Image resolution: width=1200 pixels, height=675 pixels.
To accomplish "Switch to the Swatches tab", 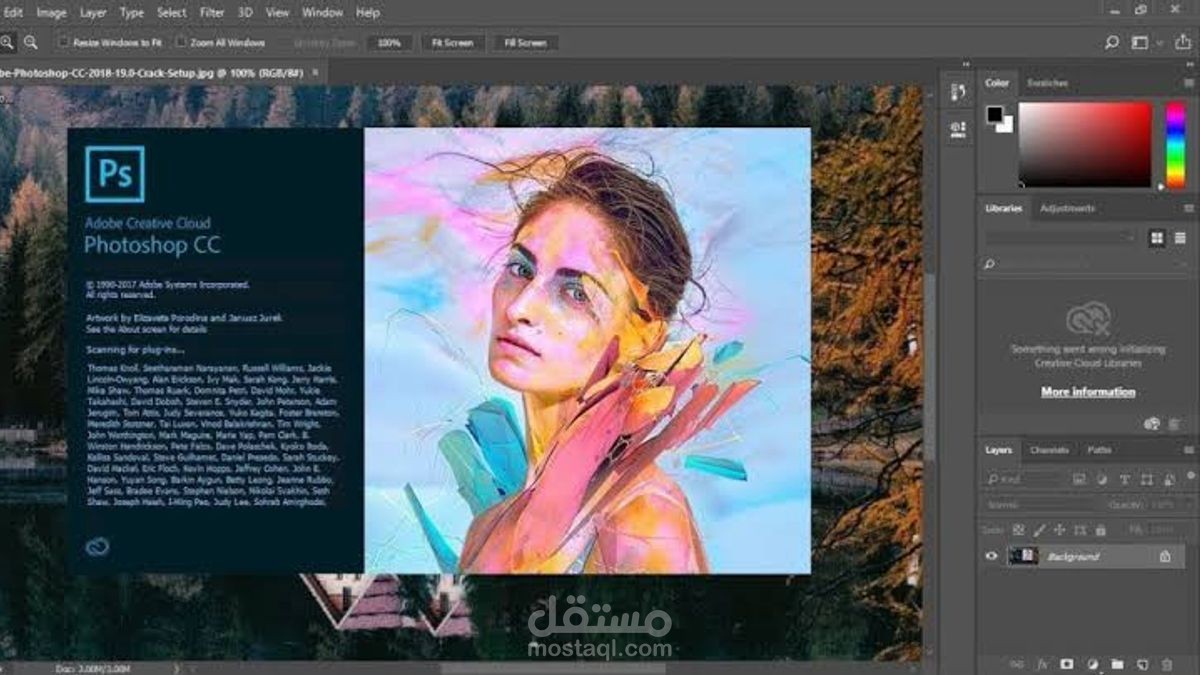I will tap(1047, 83).
